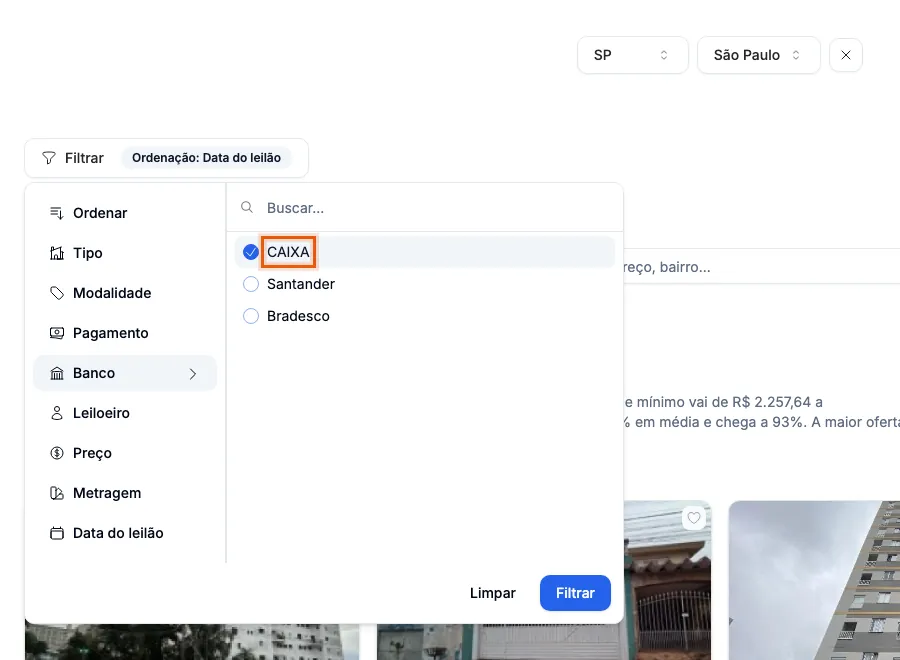Open the Leiloeiro filter section
Image resolution: width=900 pixels, height=660 pixels.
125,413
